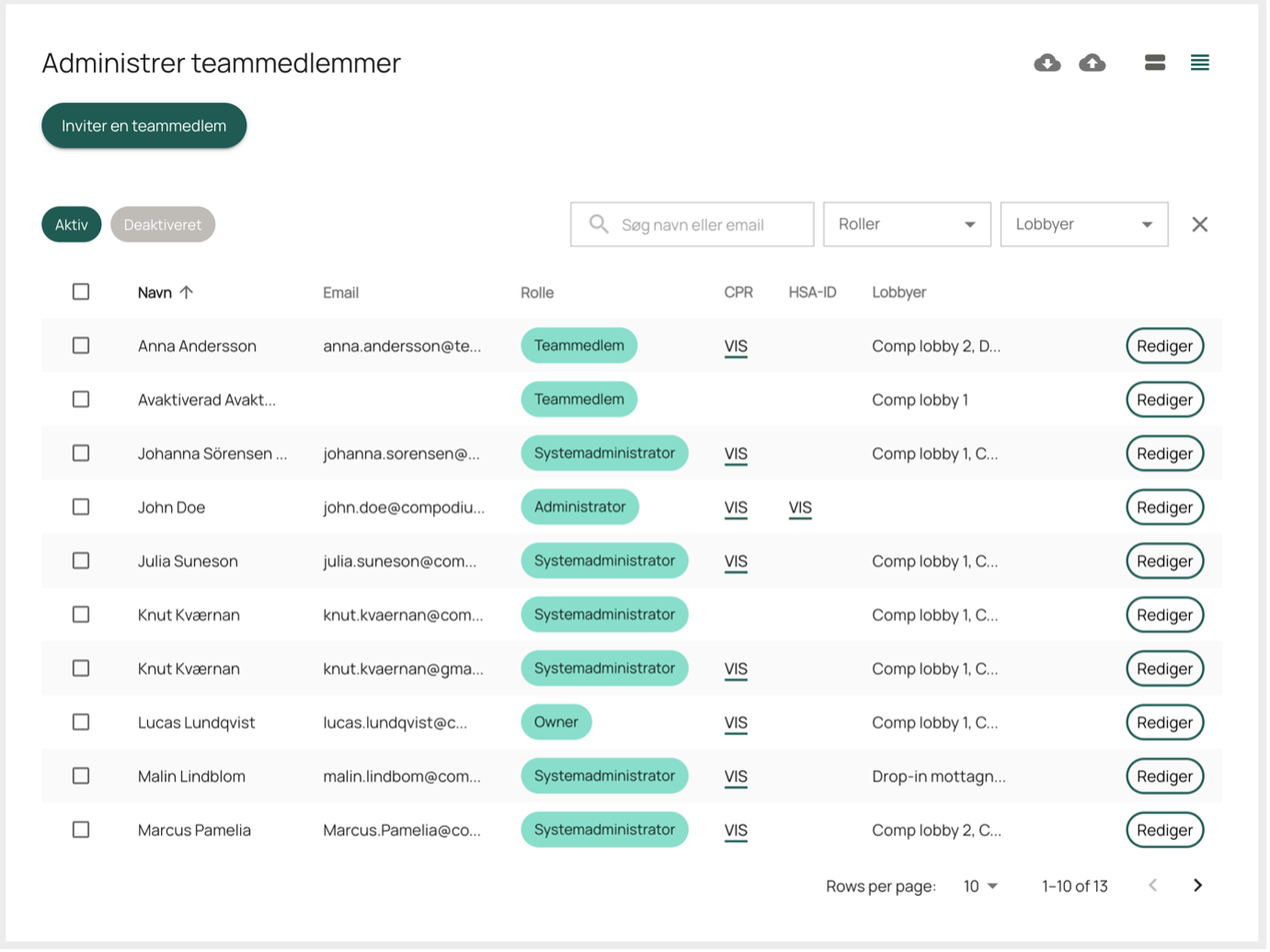
Task: Click the email 'john.doe@compodiu...'
Action: click(x=404, y=508)
